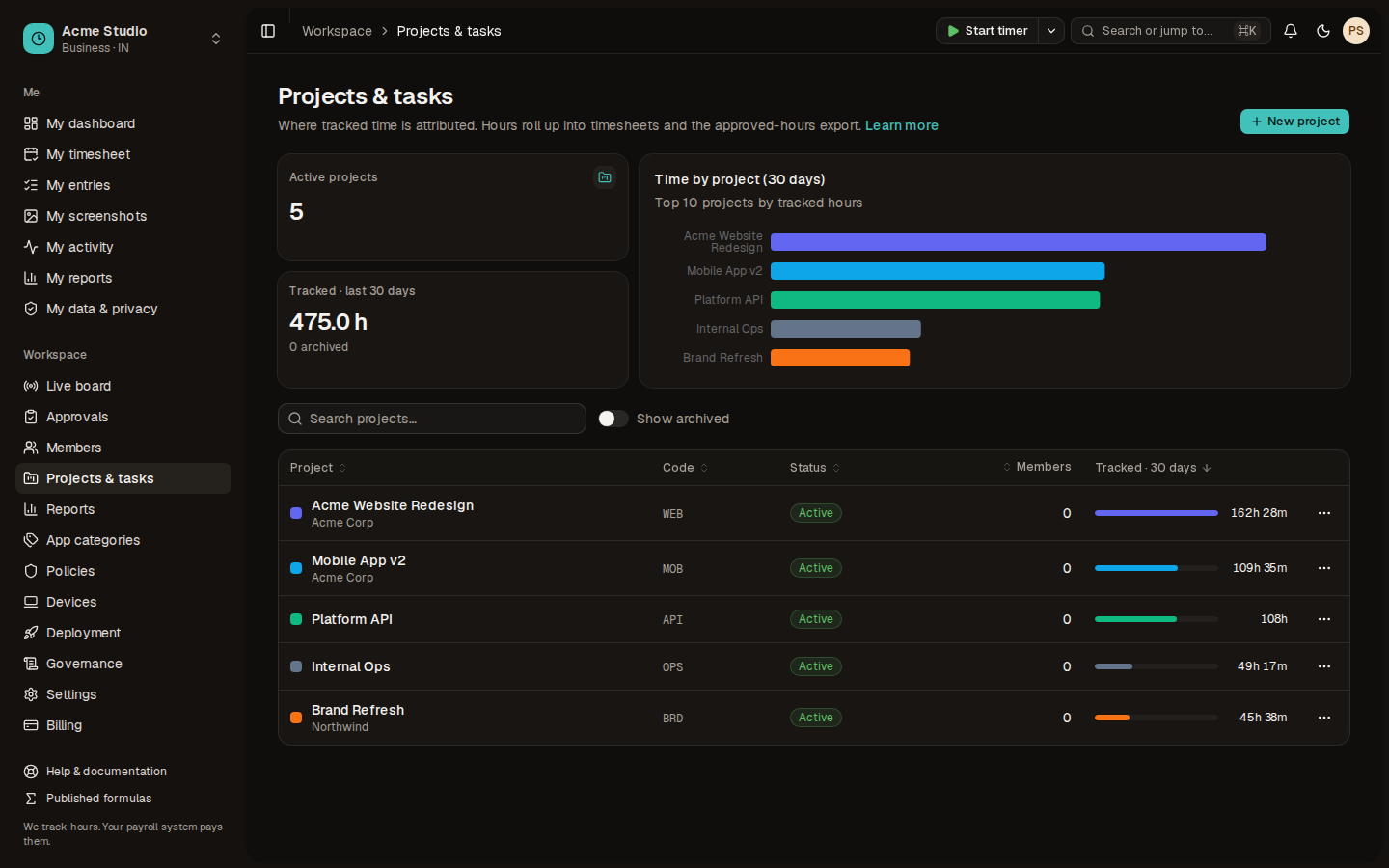The width and height of the screenshot is (1389, 868).
Task: Open actions menu for Acme Website Redesign
Action: [1324, 513]
